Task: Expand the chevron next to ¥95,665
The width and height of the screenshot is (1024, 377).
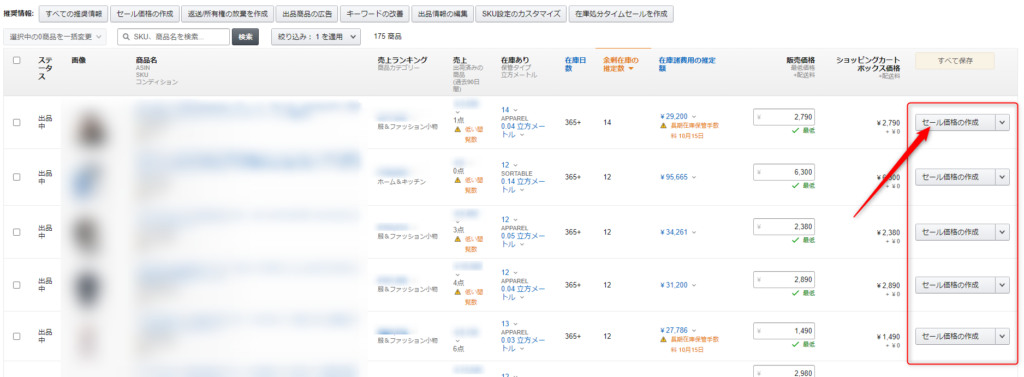Action: click(694, 177)
